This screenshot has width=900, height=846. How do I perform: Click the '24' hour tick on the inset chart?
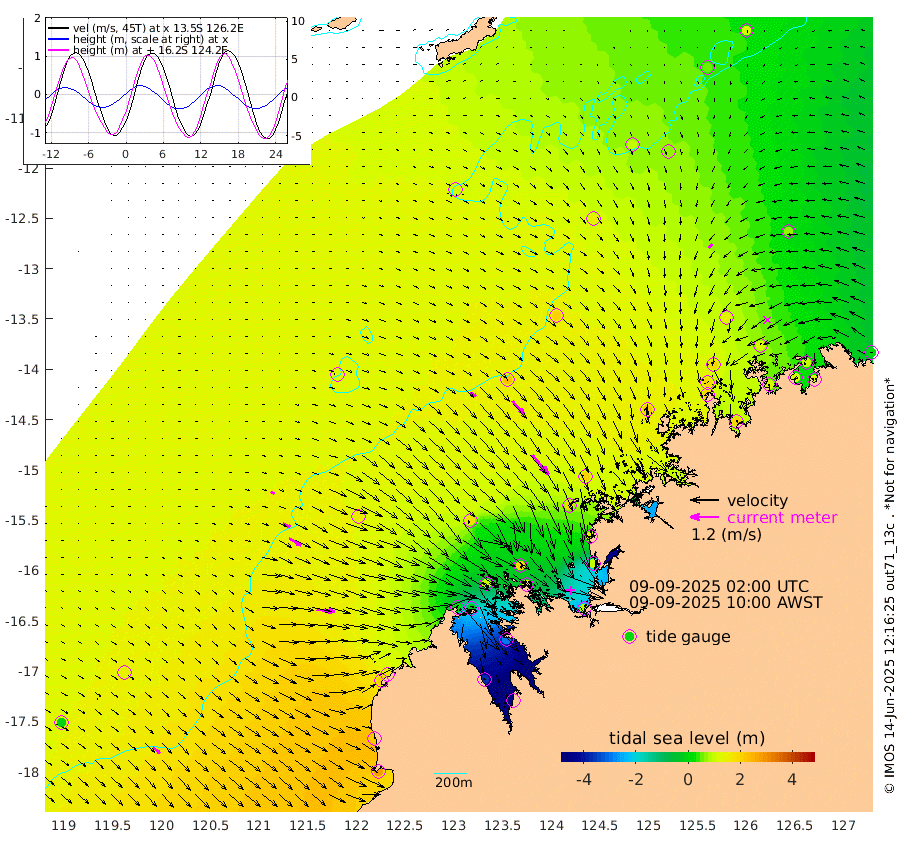(x=276, y=154)
